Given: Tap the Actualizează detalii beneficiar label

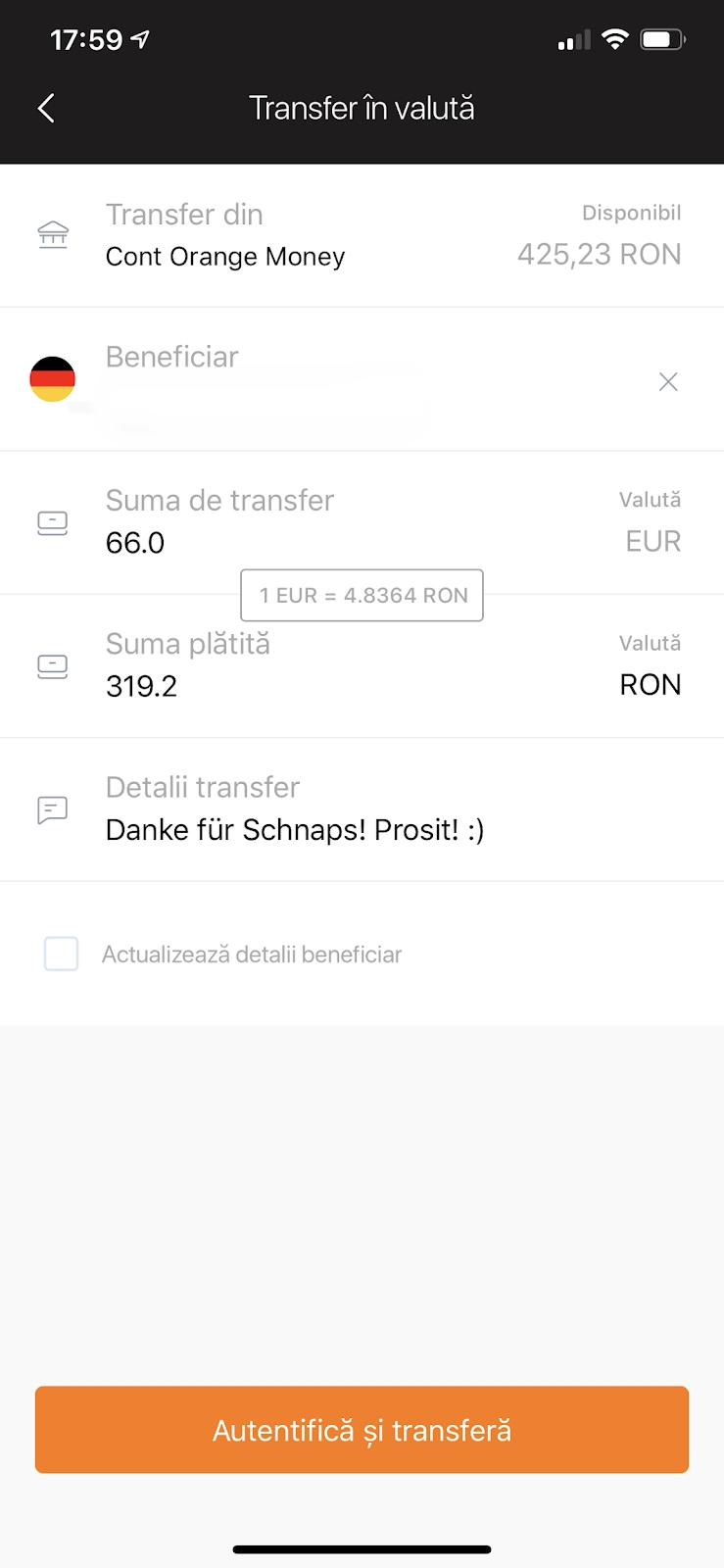Looking at the screenshot, I should (252, 955).
